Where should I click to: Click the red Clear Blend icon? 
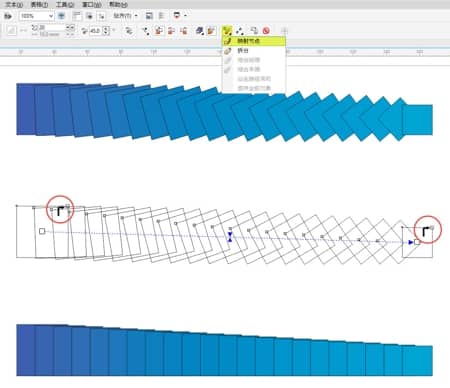point(266,31)
